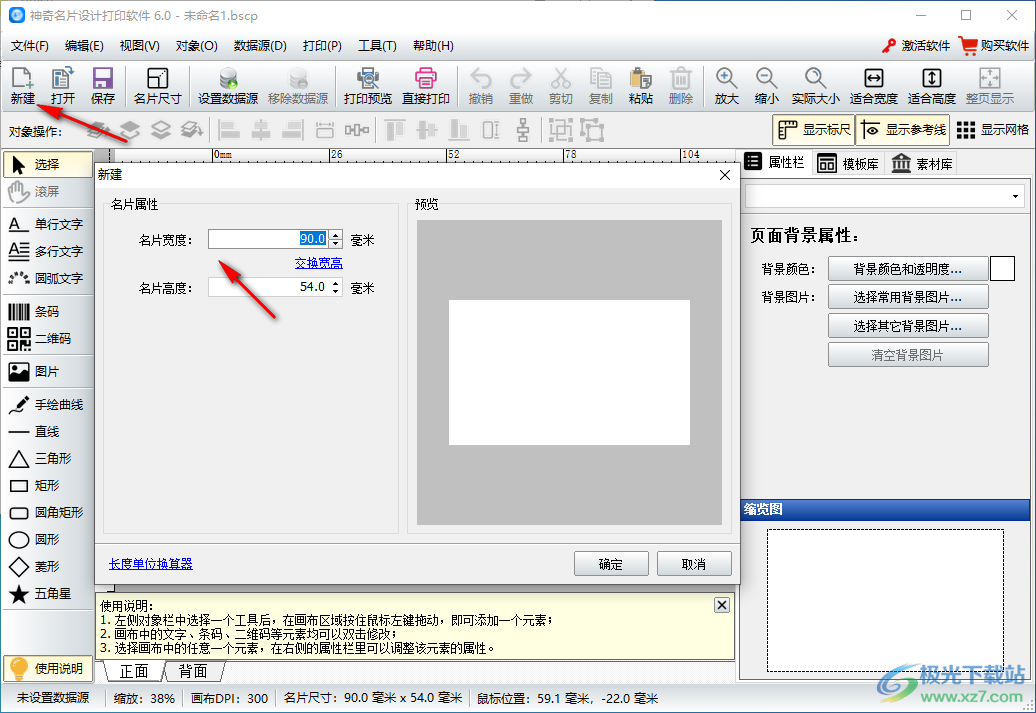Click the white background color swatch
The height and width of the screenshot is (713, 1036).
[1002, 269]
